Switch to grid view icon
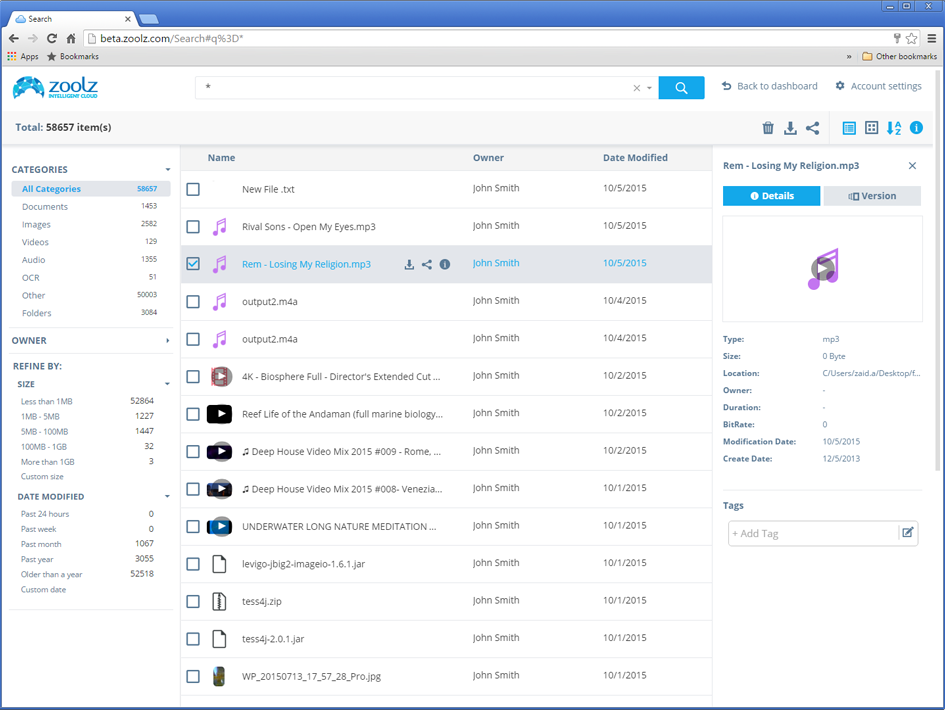The width and height of the screenshot is (945, 710). 871,128
